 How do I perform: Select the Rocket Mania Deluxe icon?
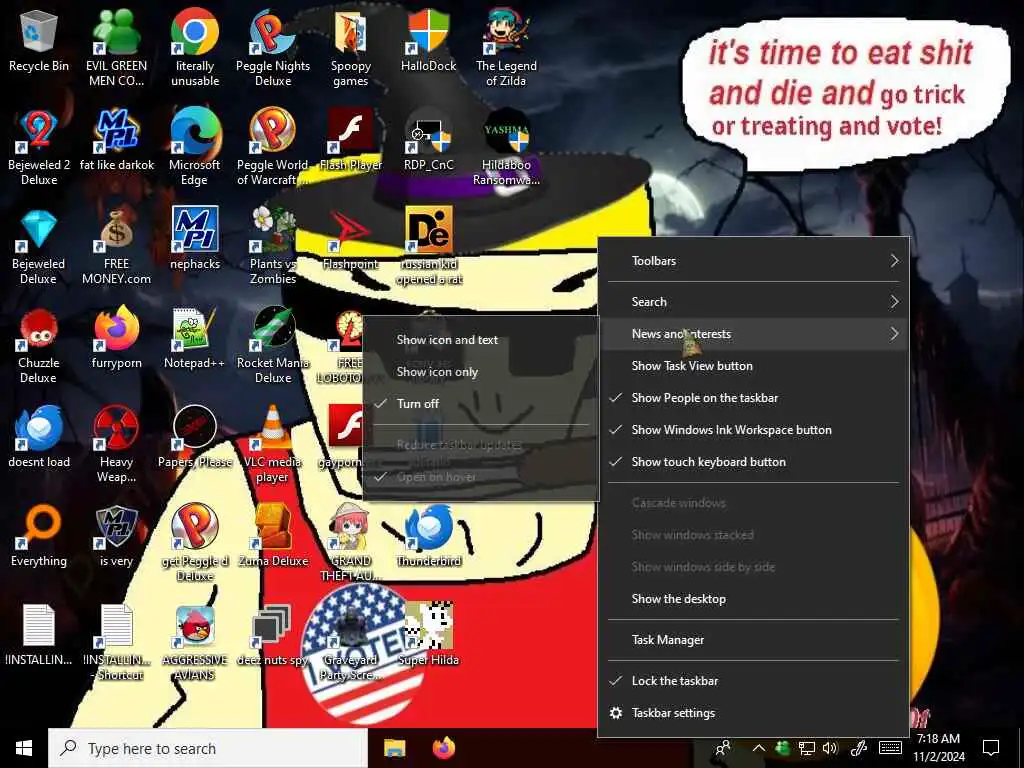[x=273, y=345]
